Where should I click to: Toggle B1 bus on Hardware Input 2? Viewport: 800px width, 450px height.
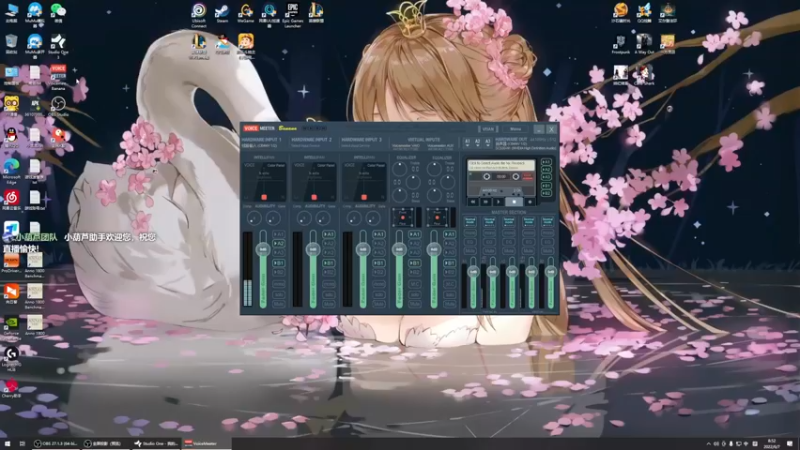pos(329,263)
